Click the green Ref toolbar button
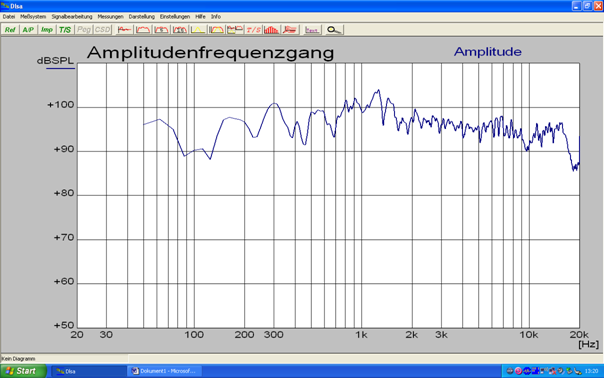 pyautogui.click(x=10, y=30)
